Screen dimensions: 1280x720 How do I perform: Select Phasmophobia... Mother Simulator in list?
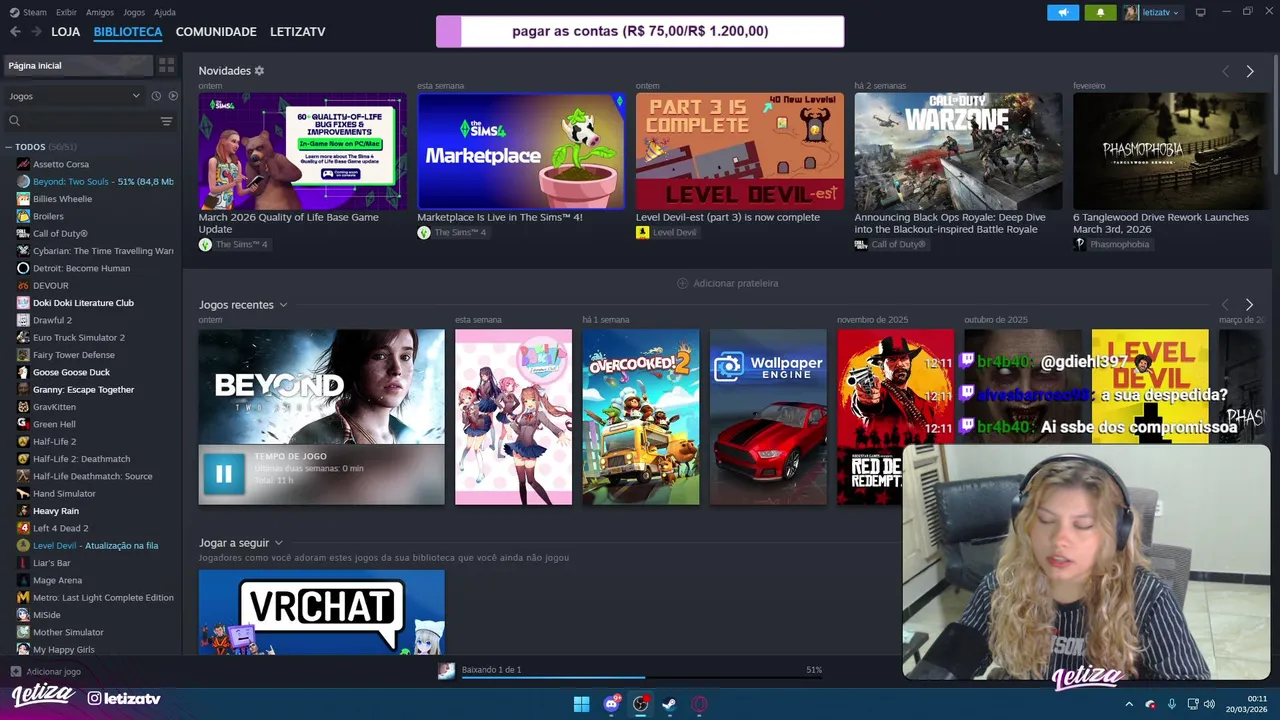tap(68, 632)
